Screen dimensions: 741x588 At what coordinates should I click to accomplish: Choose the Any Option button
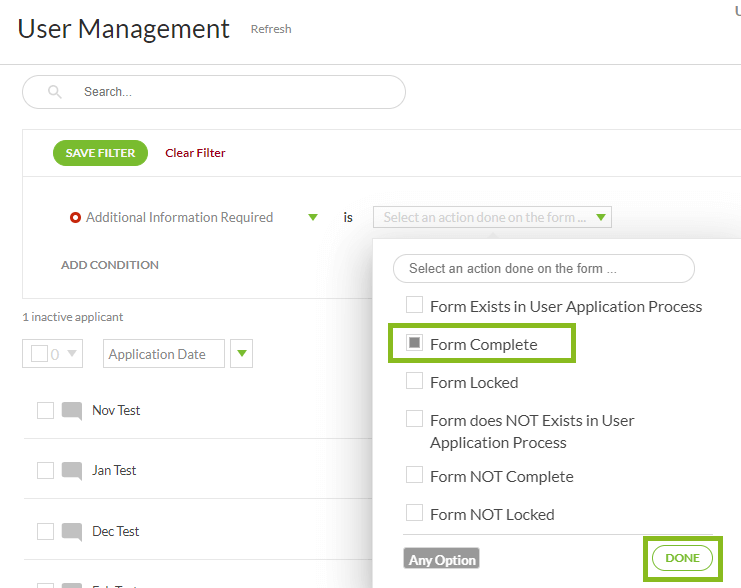click(441, 560)
